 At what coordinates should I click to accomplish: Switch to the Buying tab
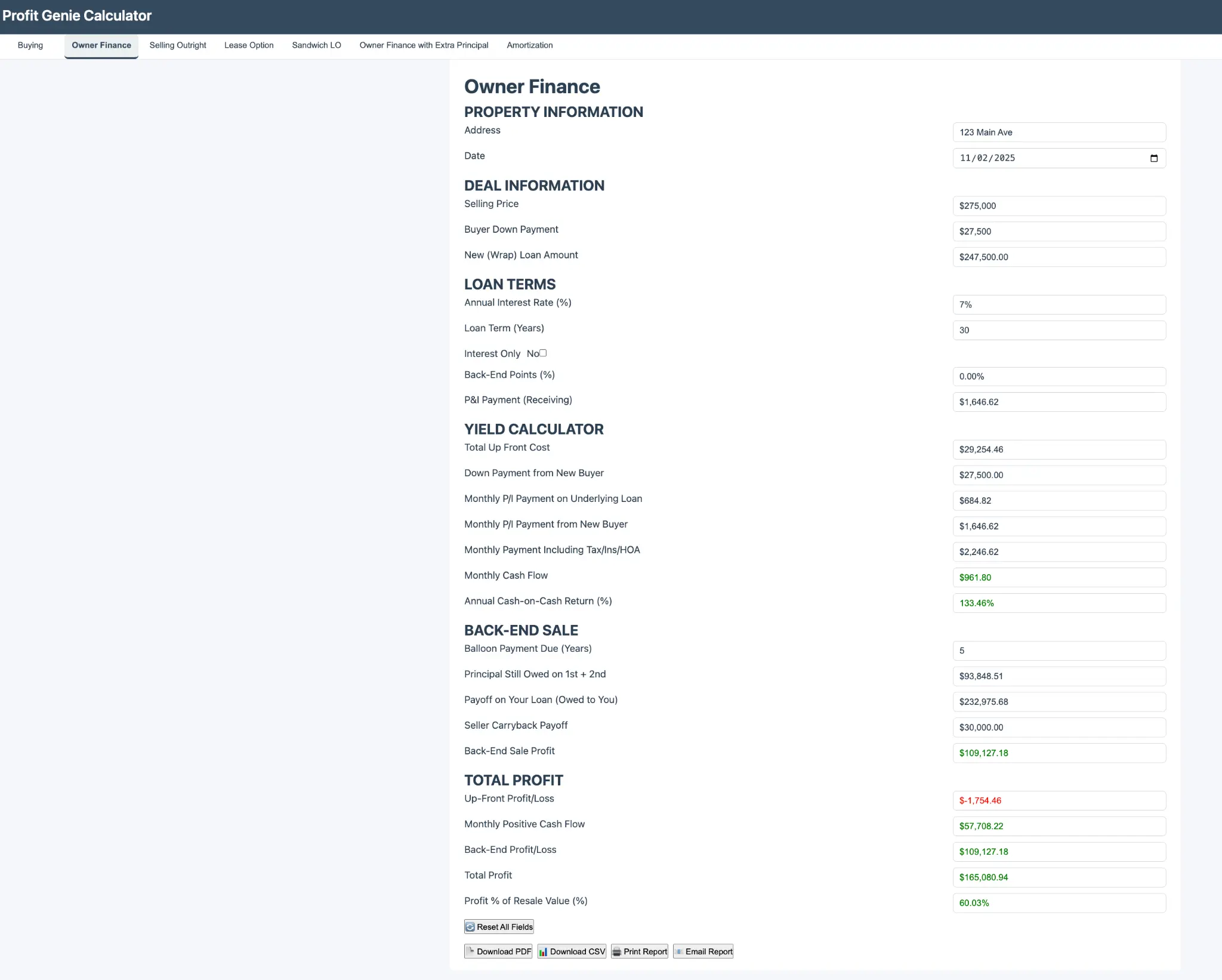(x=30, y=45)
